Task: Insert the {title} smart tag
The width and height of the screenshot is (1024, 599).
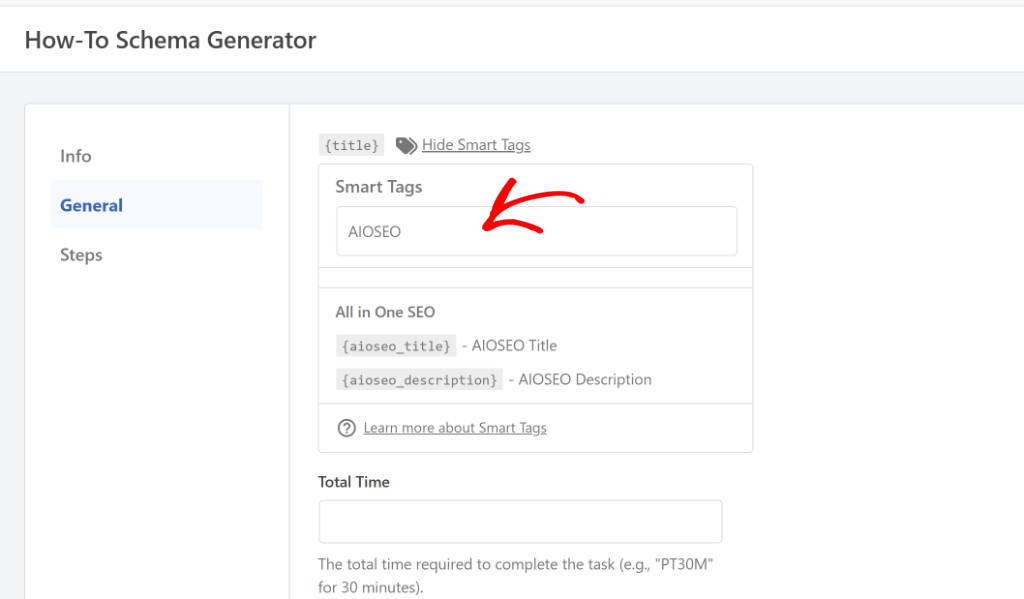Action: pos(351,145)
